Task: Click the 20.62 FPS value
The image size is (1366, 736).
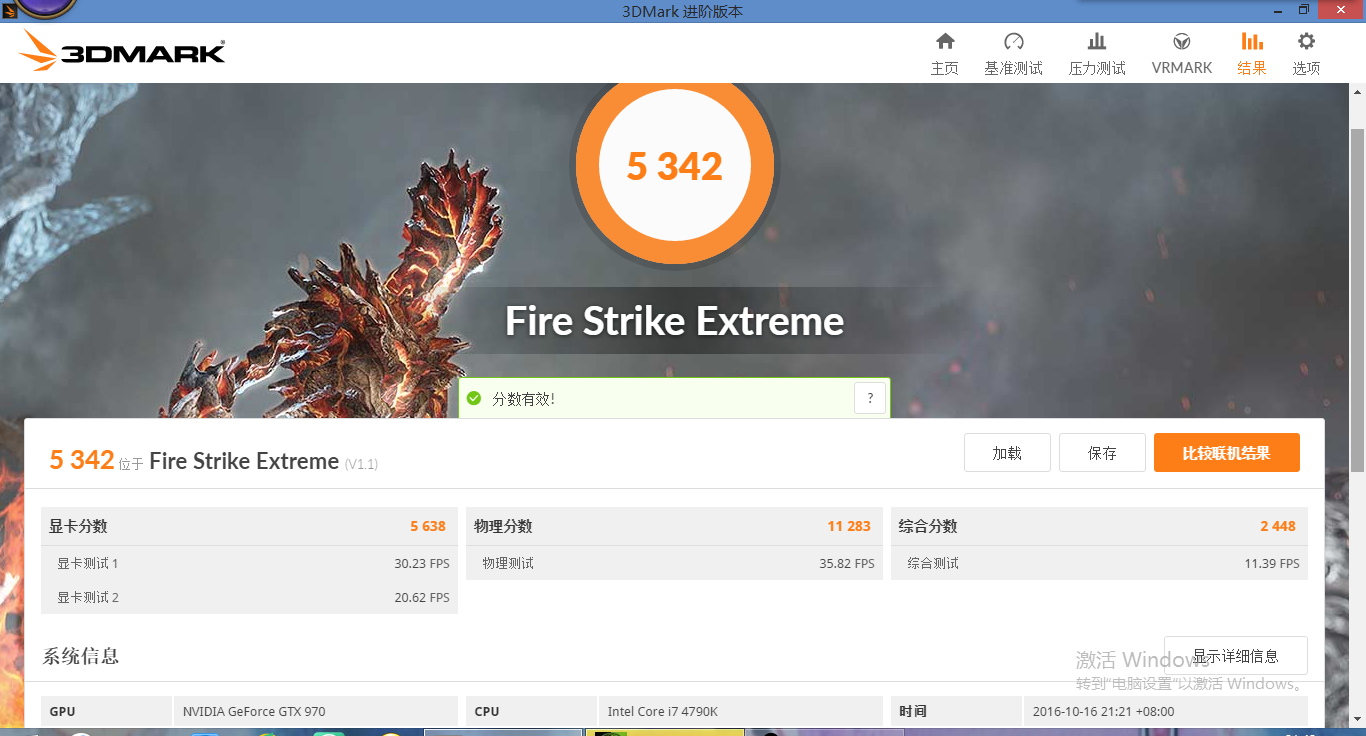Action: [422, 597]
